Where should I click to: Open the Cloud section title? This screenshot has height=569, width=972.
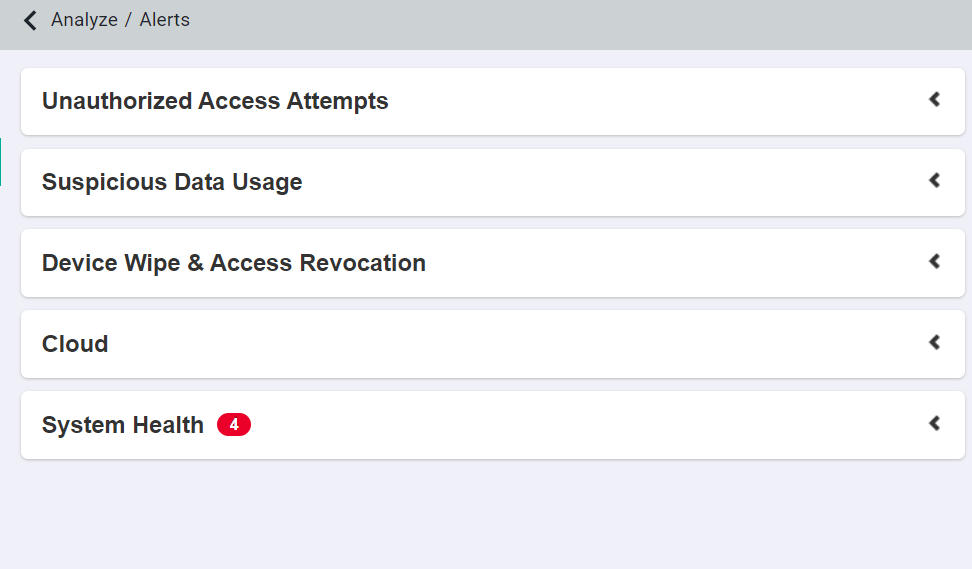pos(75,344)
